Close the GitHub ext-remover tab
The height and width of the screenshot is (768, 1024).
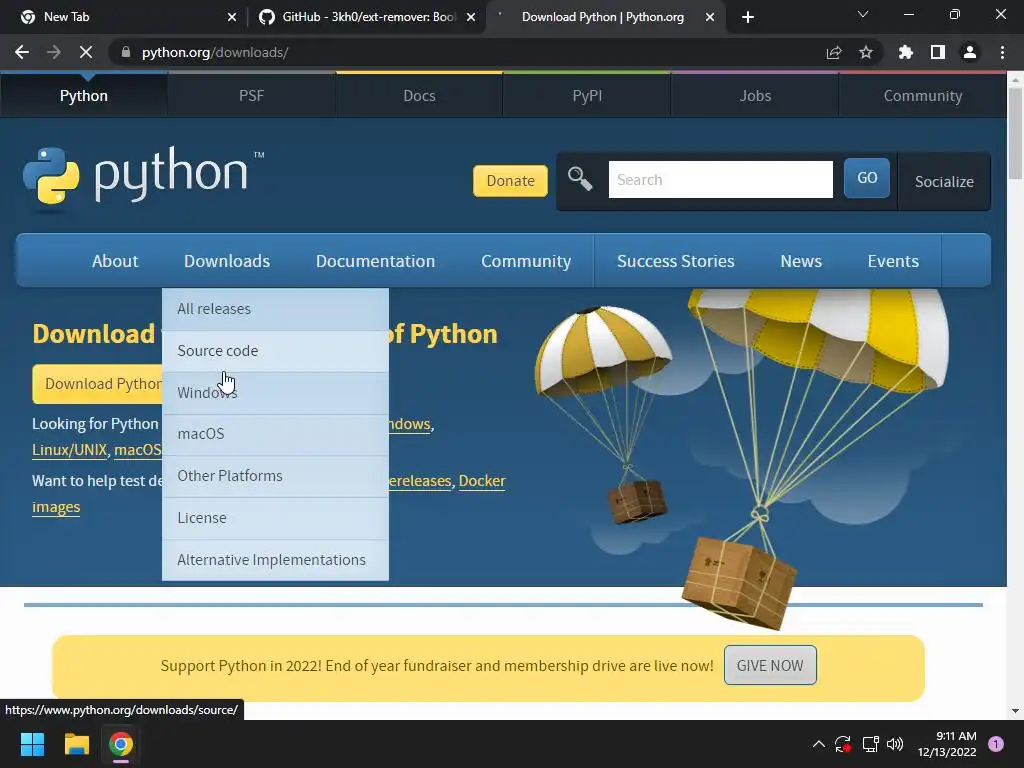471,17
